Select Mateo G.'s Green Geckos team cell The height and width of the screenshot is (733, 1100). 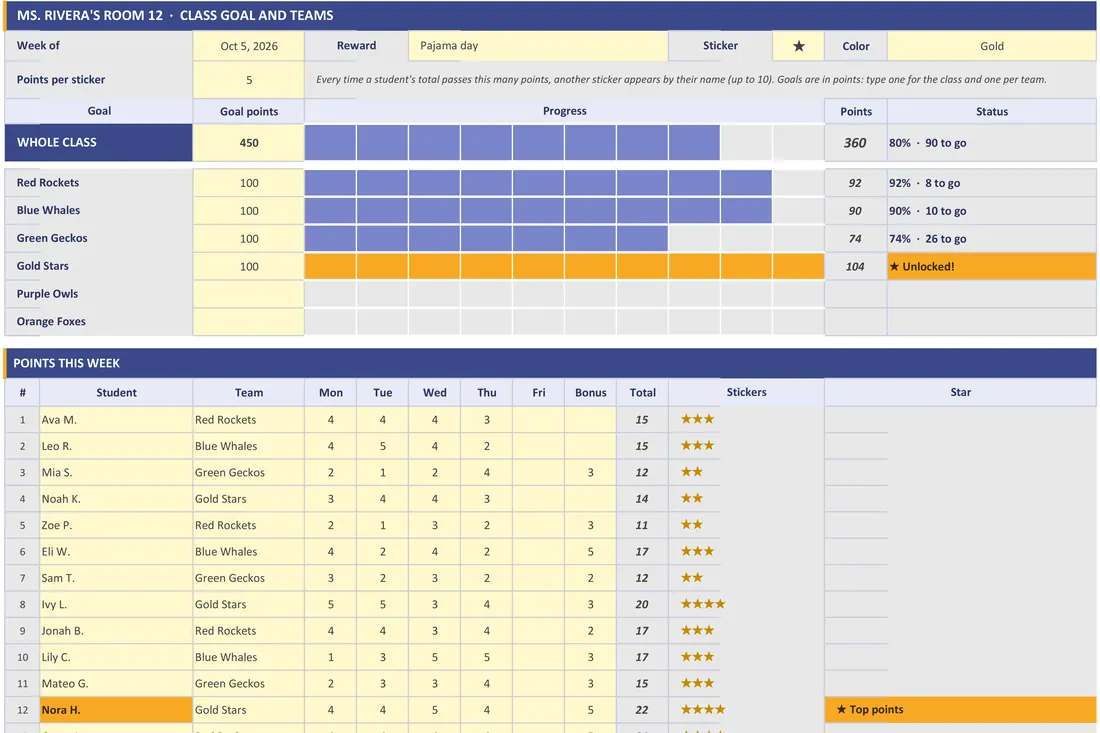pos(248,683)
